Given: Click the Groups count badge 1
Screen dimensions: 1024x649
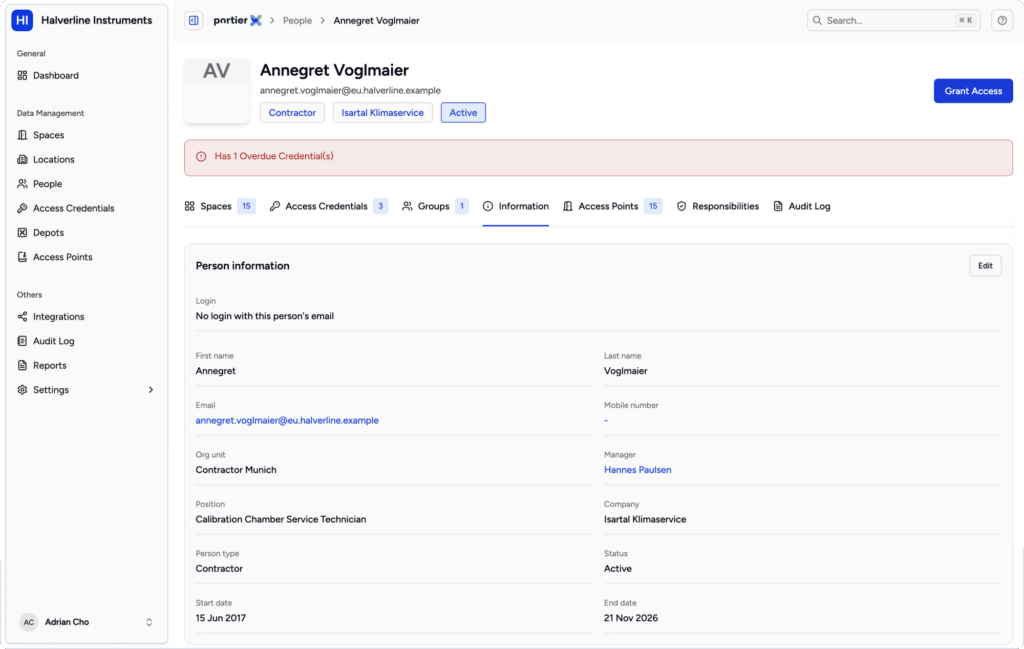Looking at the screenshot, I should tap(462, 206).
